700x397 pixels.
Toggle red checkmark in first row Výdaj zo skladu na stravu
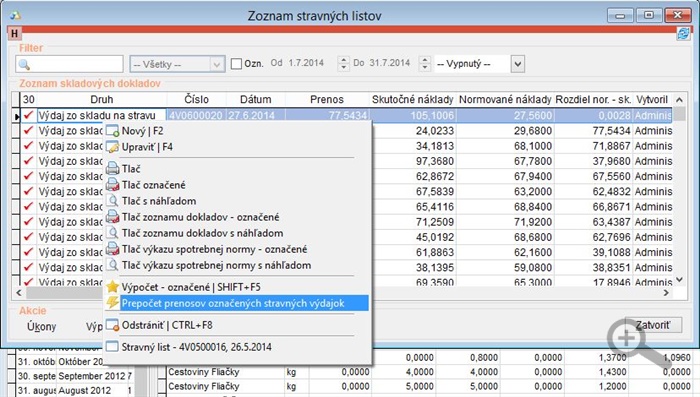(29, 115)
